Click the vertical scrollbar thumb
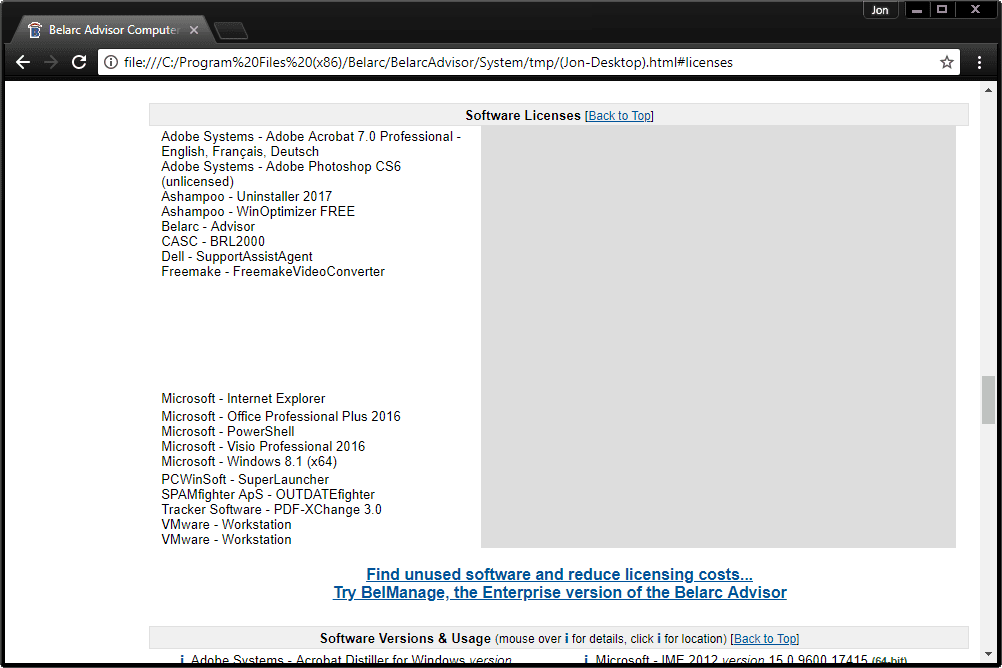The height and width of the screenshot is (668, 1002). (x=989, y=400)
